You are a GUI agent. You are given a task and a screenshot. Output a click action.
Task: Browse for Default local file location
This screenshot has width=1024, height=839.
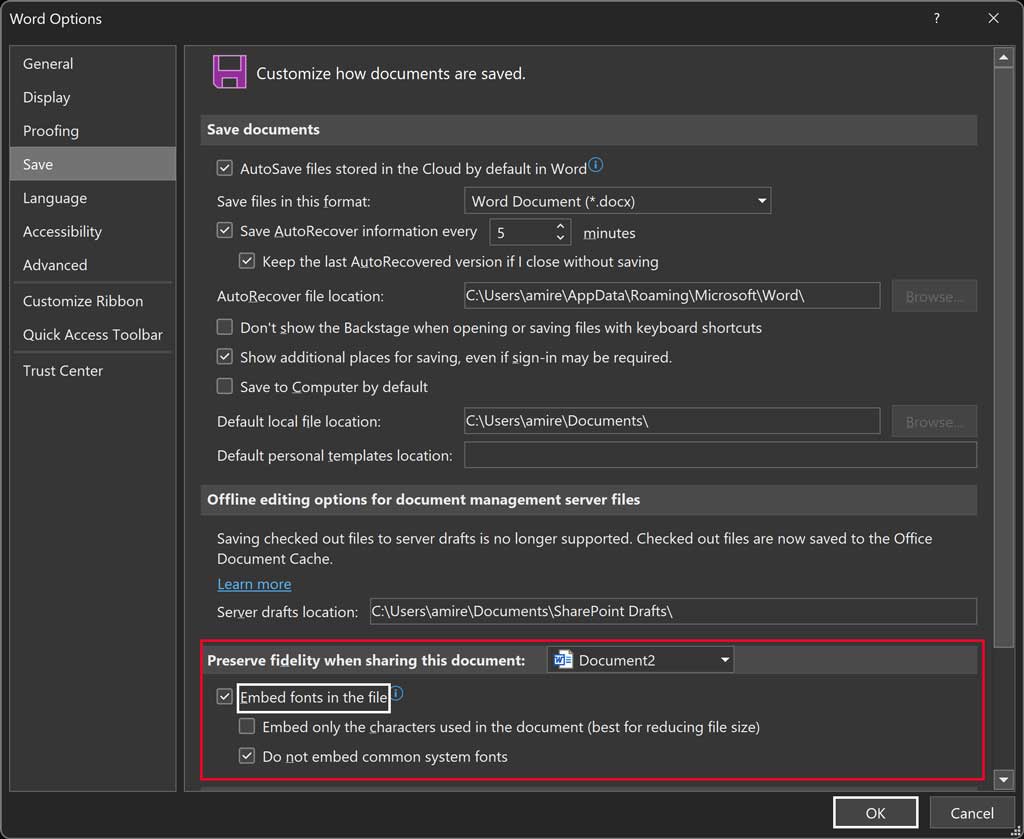pos(934,422)
